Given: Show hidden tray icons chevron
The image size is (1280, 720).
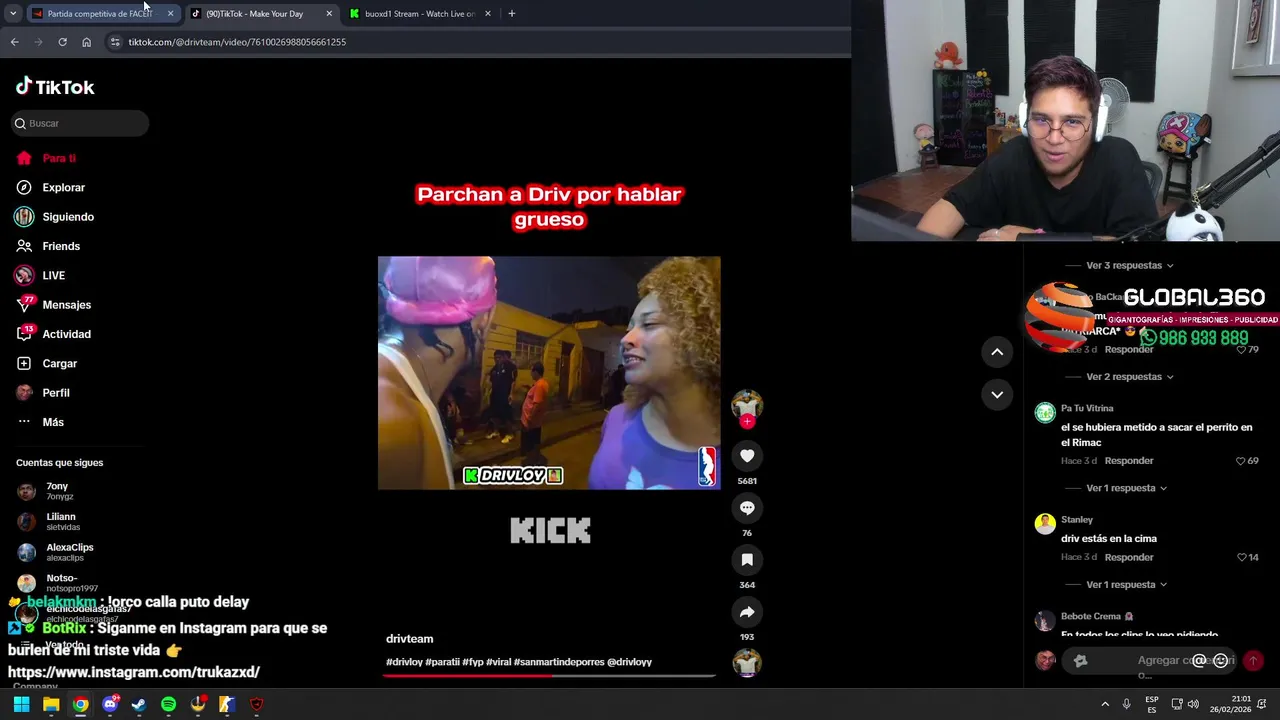Looking at the screenshot, I should (1105, 705).
